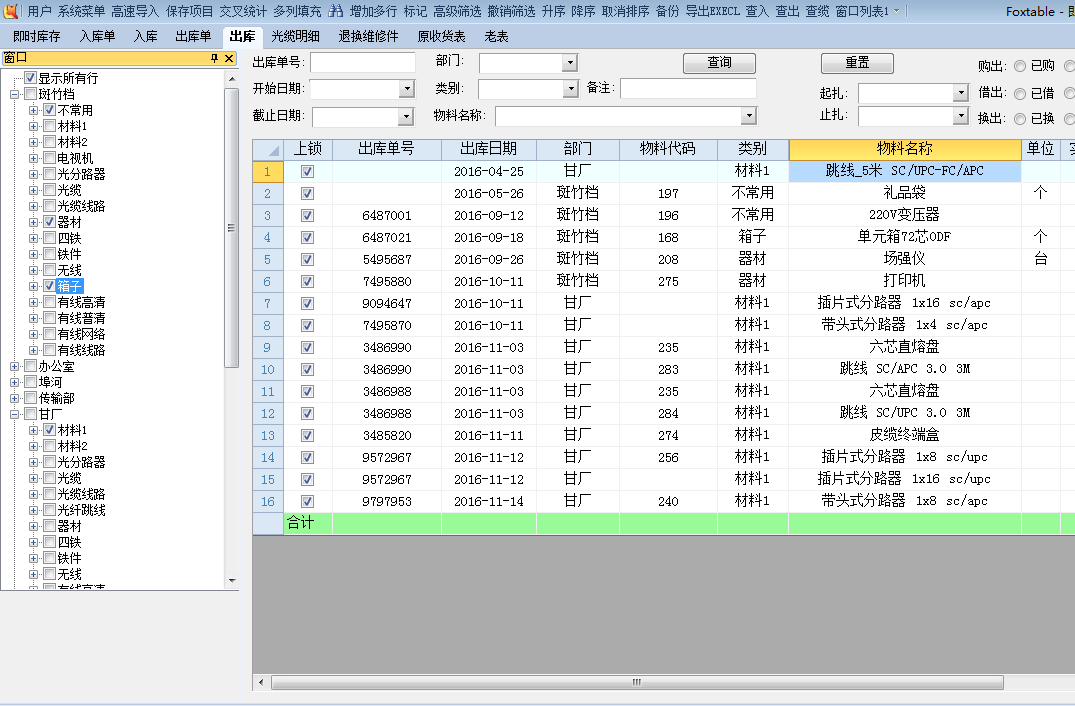
Task: Toggle the 显示所有行 checkbox
Action: 30,77
